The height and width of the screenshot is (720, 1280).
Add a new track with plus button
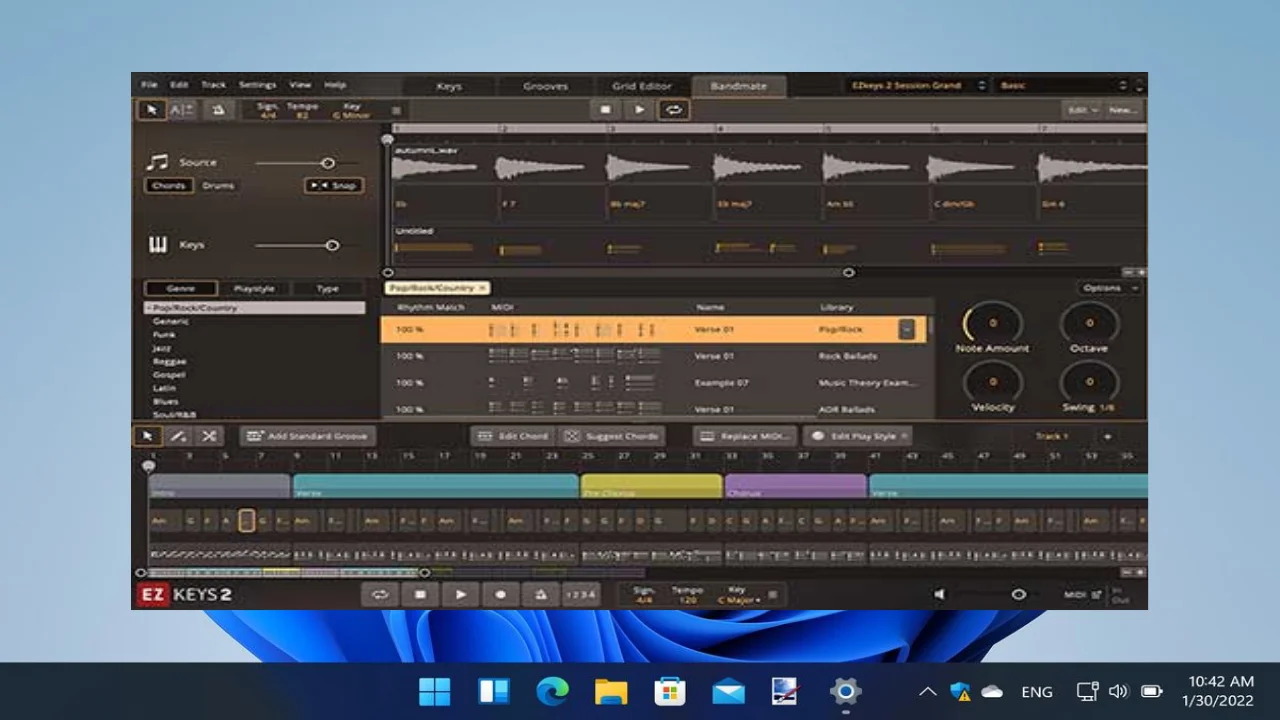coord(1107,436)
